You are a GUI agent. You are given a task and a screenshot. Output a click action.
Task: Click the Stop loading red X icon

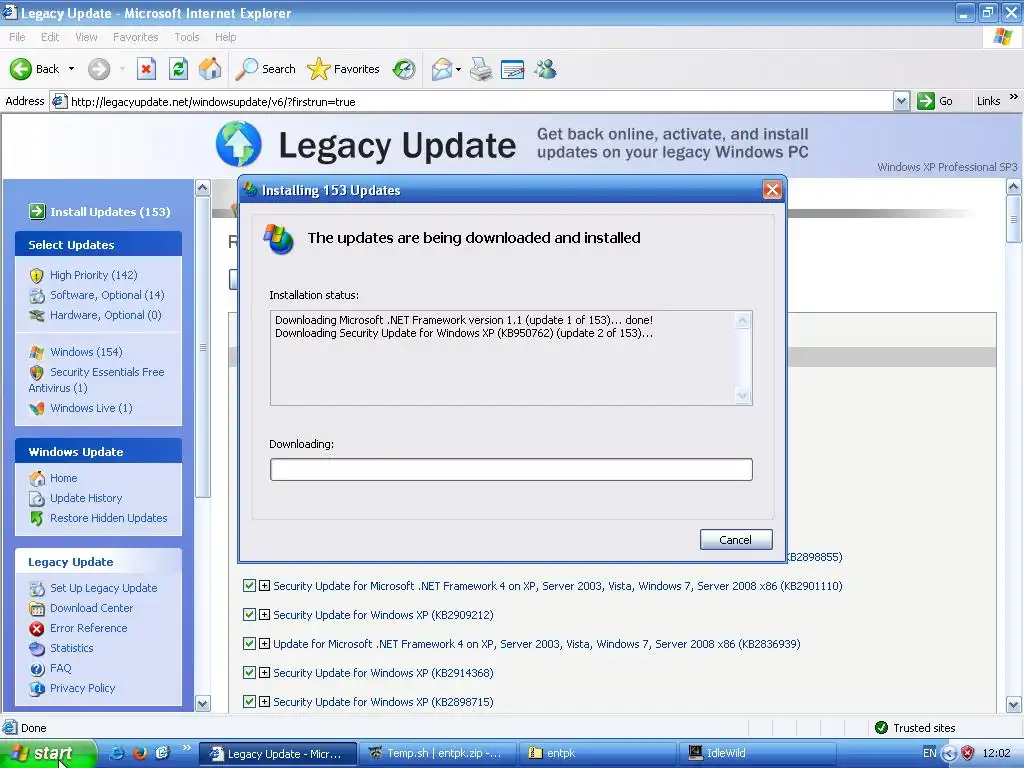click(146, 69)
